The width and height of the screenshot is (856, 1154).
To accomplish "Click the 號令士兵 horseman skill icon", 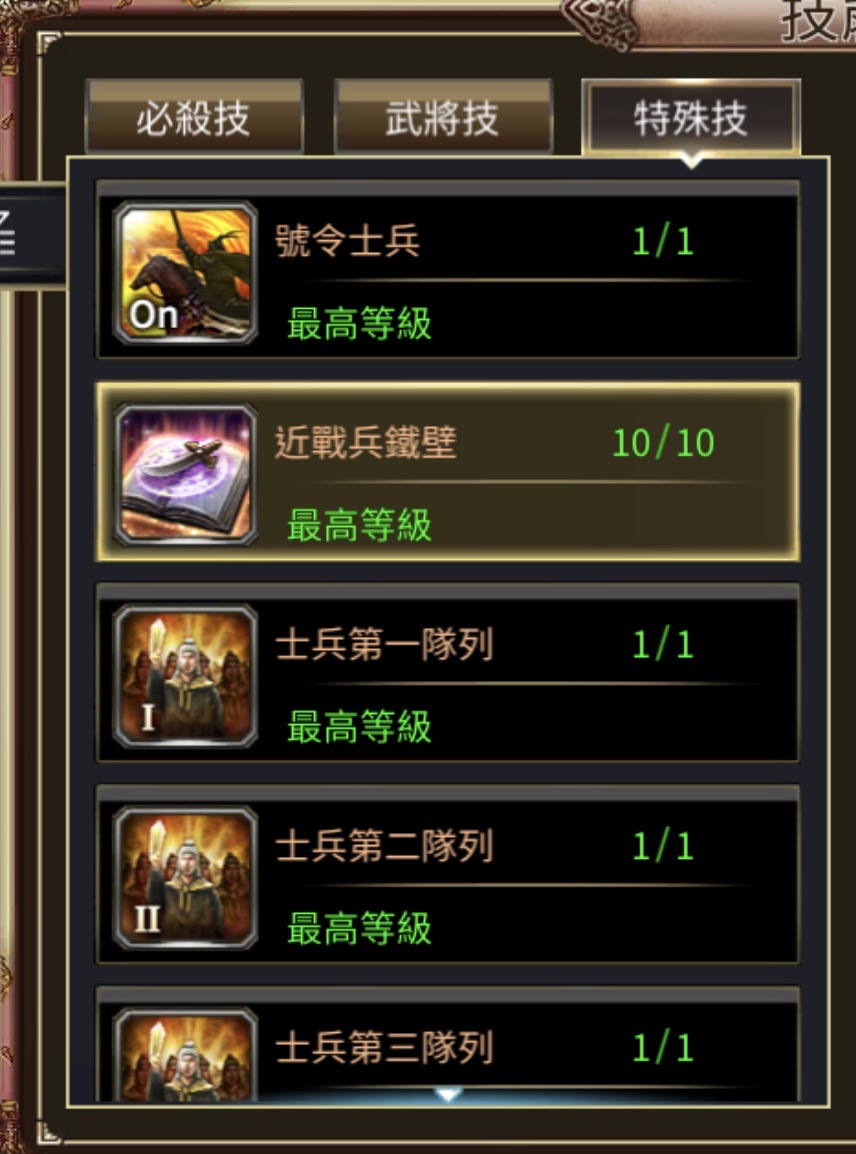I will point(185,273).
